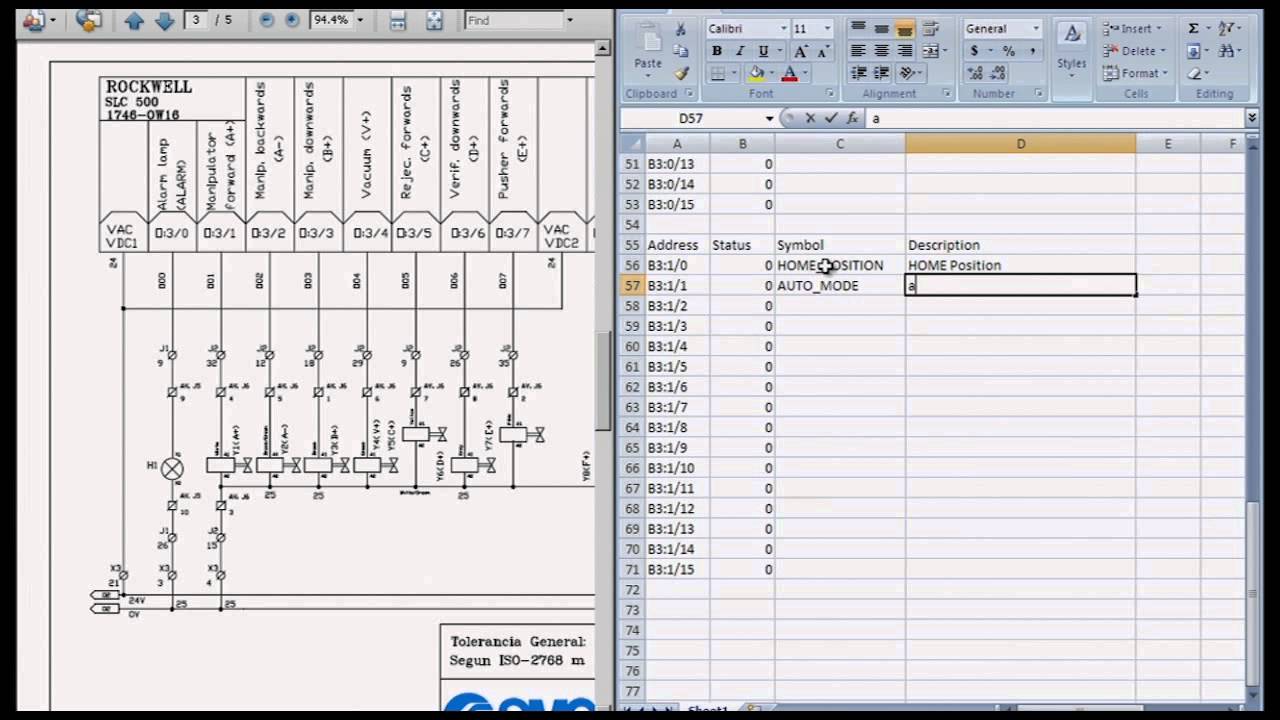Screen dimensions: 1280x720
Task: Set Top Align for cells
Action: [x=858, y=28]
